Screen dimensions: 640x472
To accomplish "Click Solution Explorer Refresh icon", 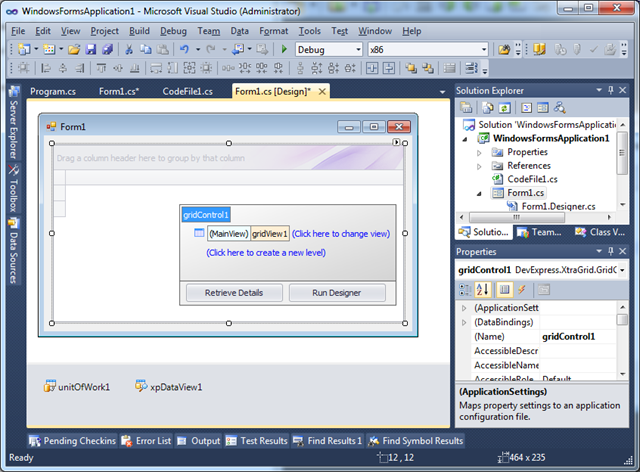I will click(x=504, y=108).
